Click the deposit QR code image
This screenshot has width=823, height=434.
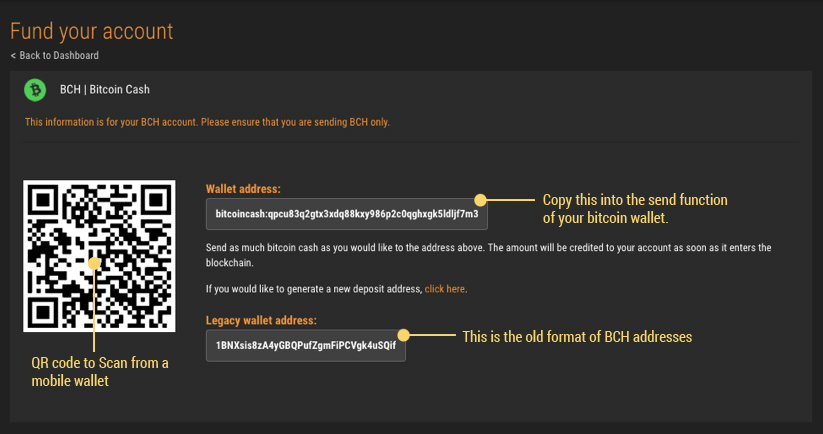pyautogui.click(x=99, y=256)
